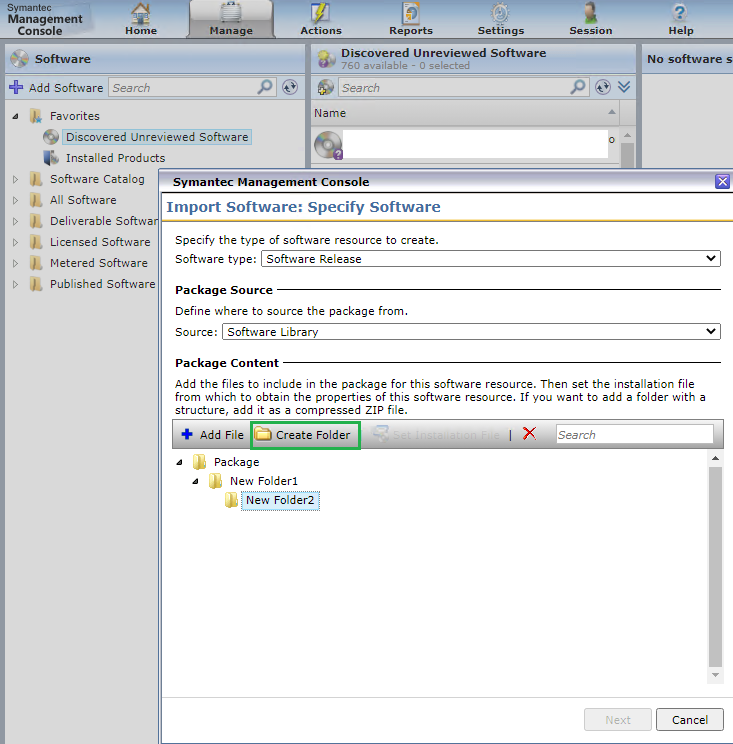The image size is (733, 744).
Task: Click refresh icon in Discovered Unreviewed Software
Action: click(x=603, y=87)
